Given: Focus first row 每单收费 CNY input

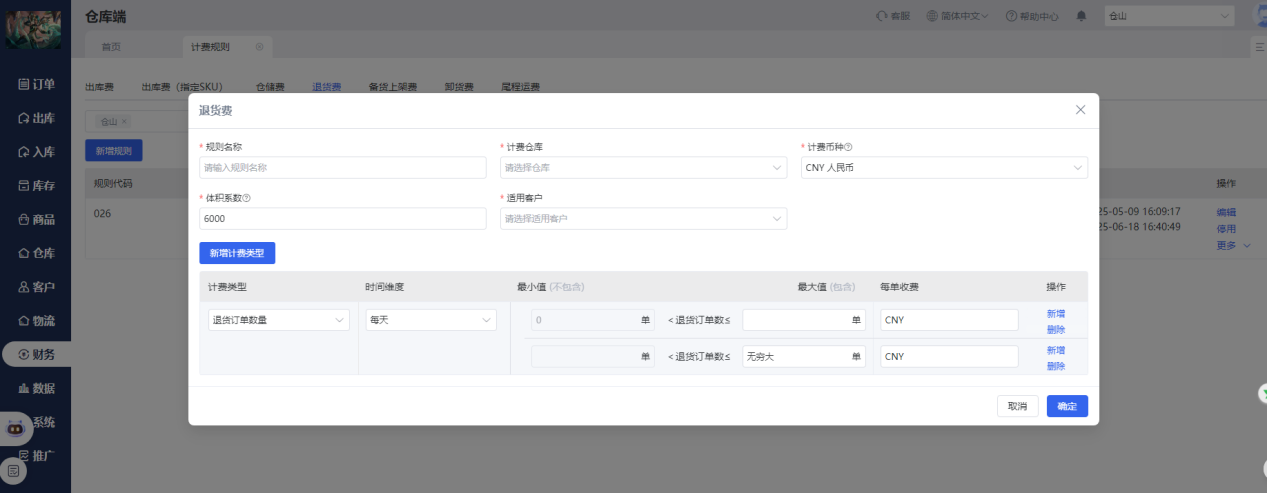Looking at the screenshot, I should click(x=949, y=320).
